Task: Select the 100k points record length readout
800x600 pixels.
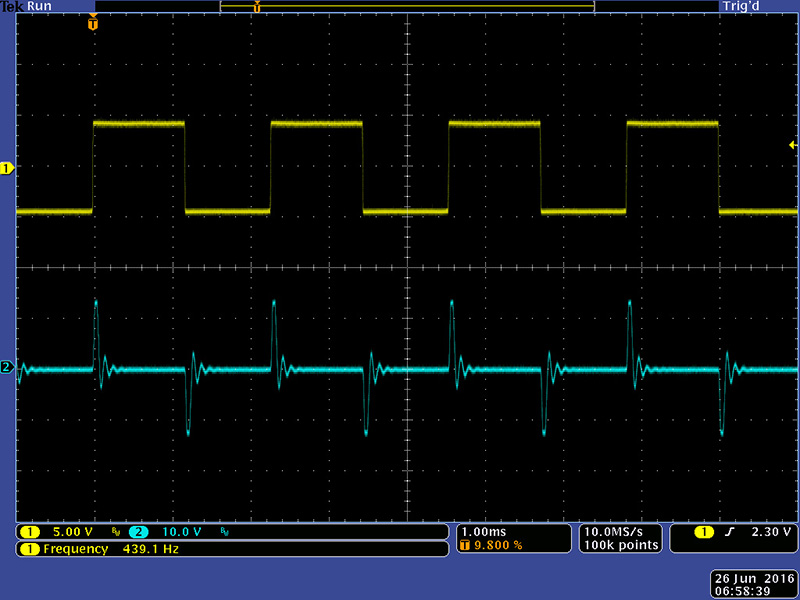Action: (x=620, y=545)
